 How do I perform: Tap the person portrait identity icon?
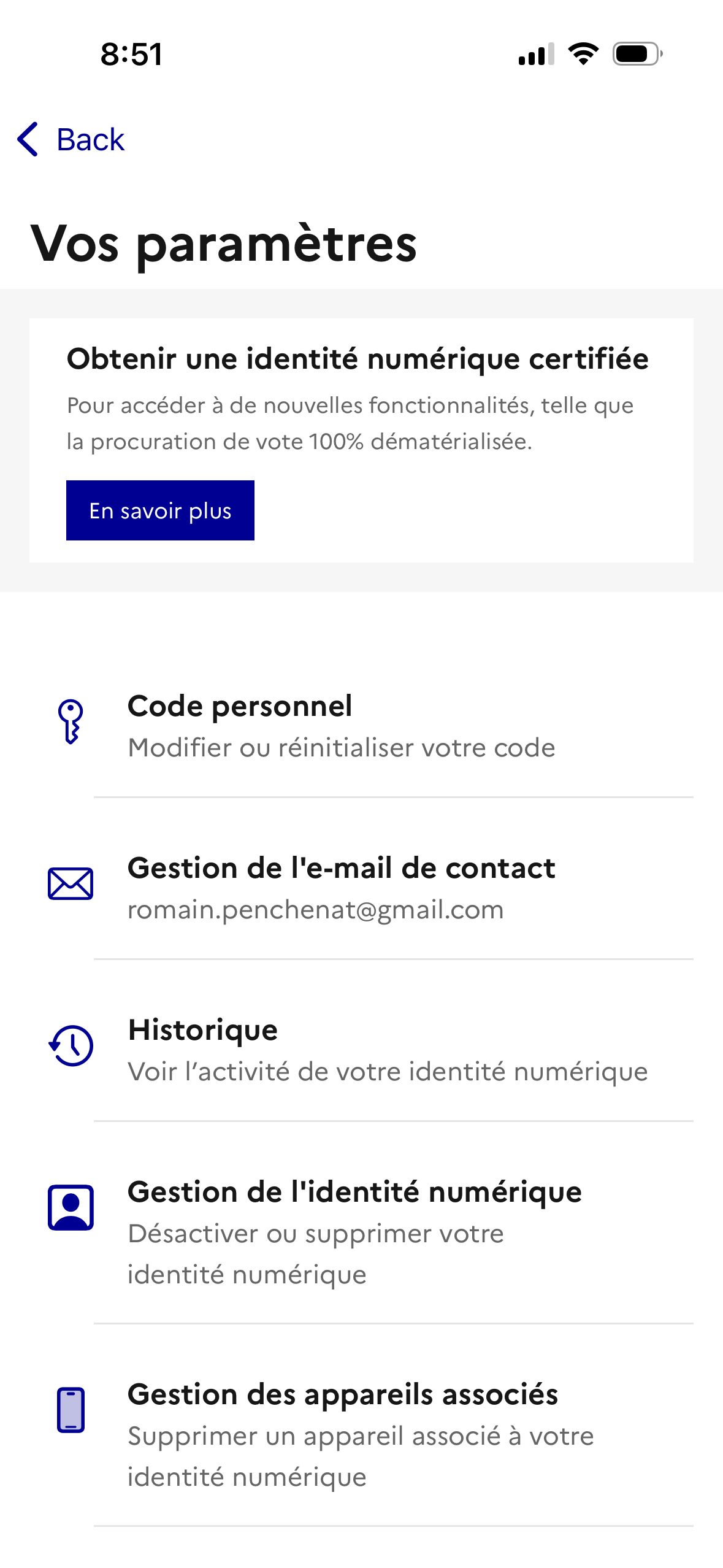pyautogui.click(x=71, y=1207)
